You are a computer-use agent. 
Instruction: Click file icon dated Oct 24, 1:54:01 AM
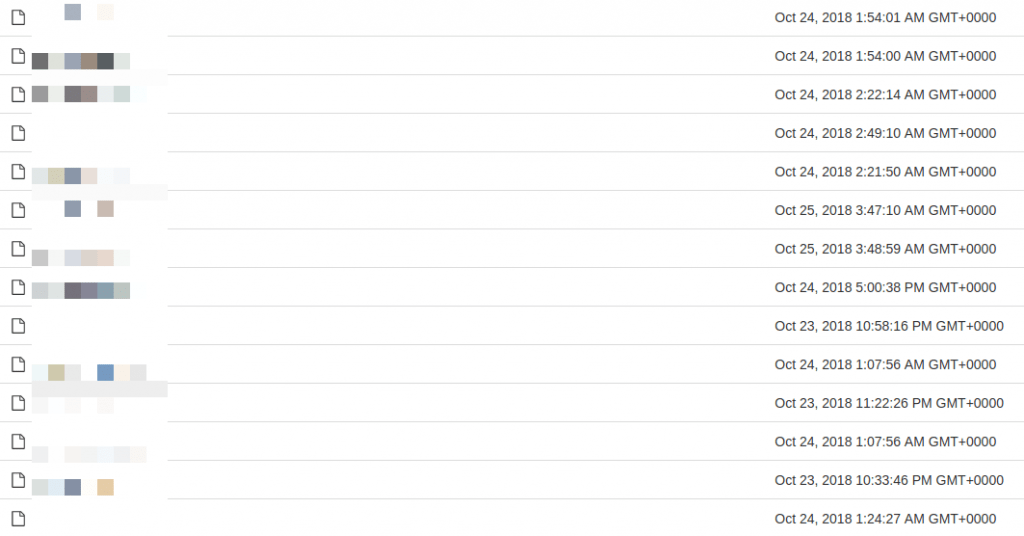(17, 17)
